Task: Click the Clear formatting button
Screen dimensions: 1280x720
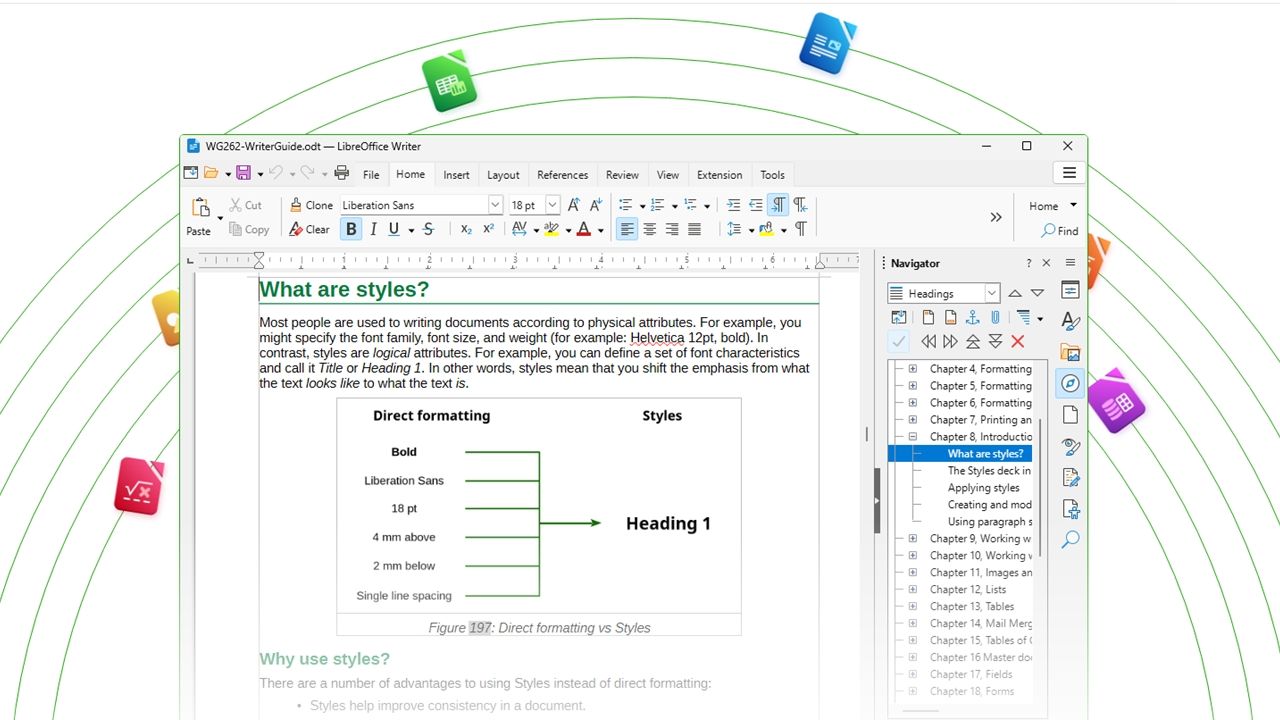Action: (x=310, y=229)
